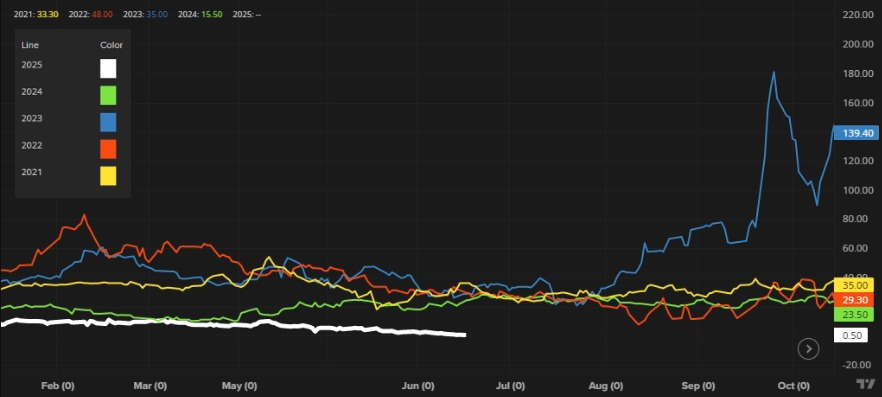Click the 120.00 price axis label
This screenshot has width=882, height=397.
pos(859,161)
